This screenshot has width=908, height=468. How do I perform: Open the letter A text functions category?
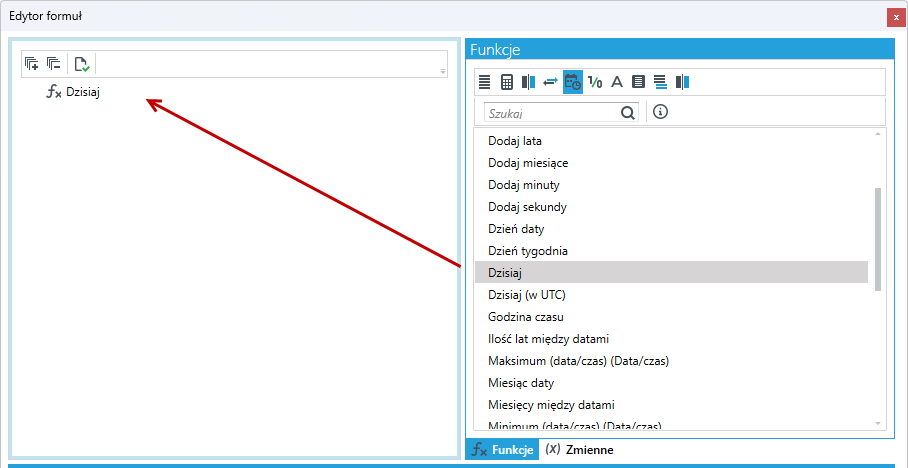tap(617, 82)
